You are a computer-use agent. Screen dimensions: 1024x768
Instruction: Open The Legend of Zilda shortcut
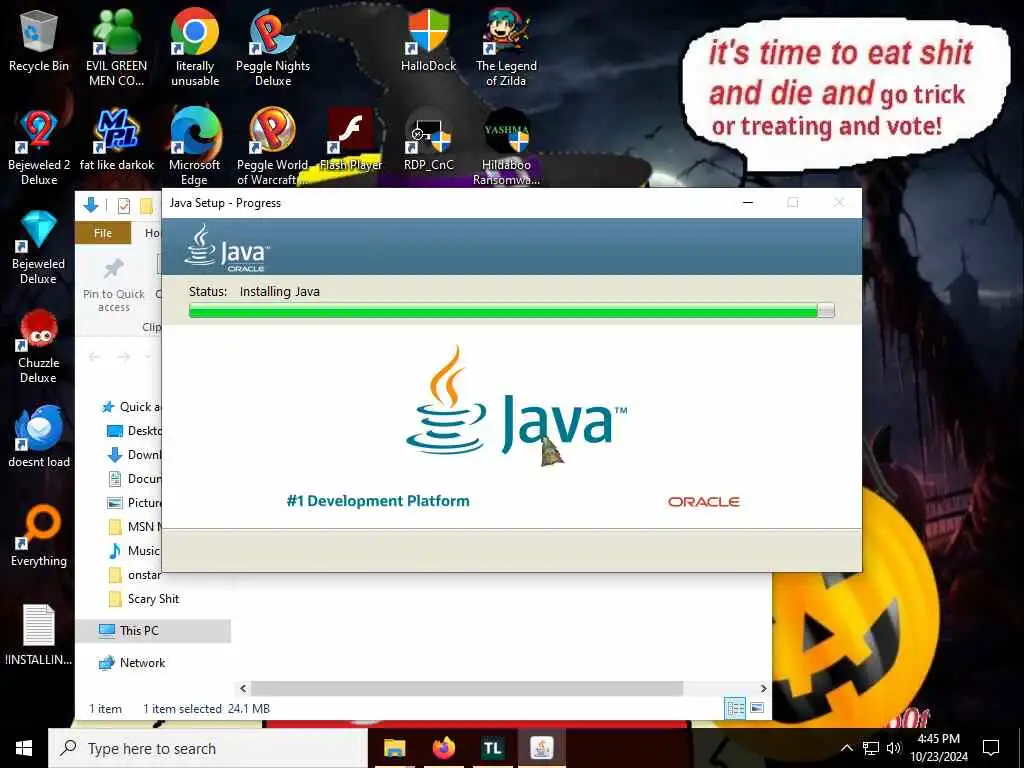506,48
